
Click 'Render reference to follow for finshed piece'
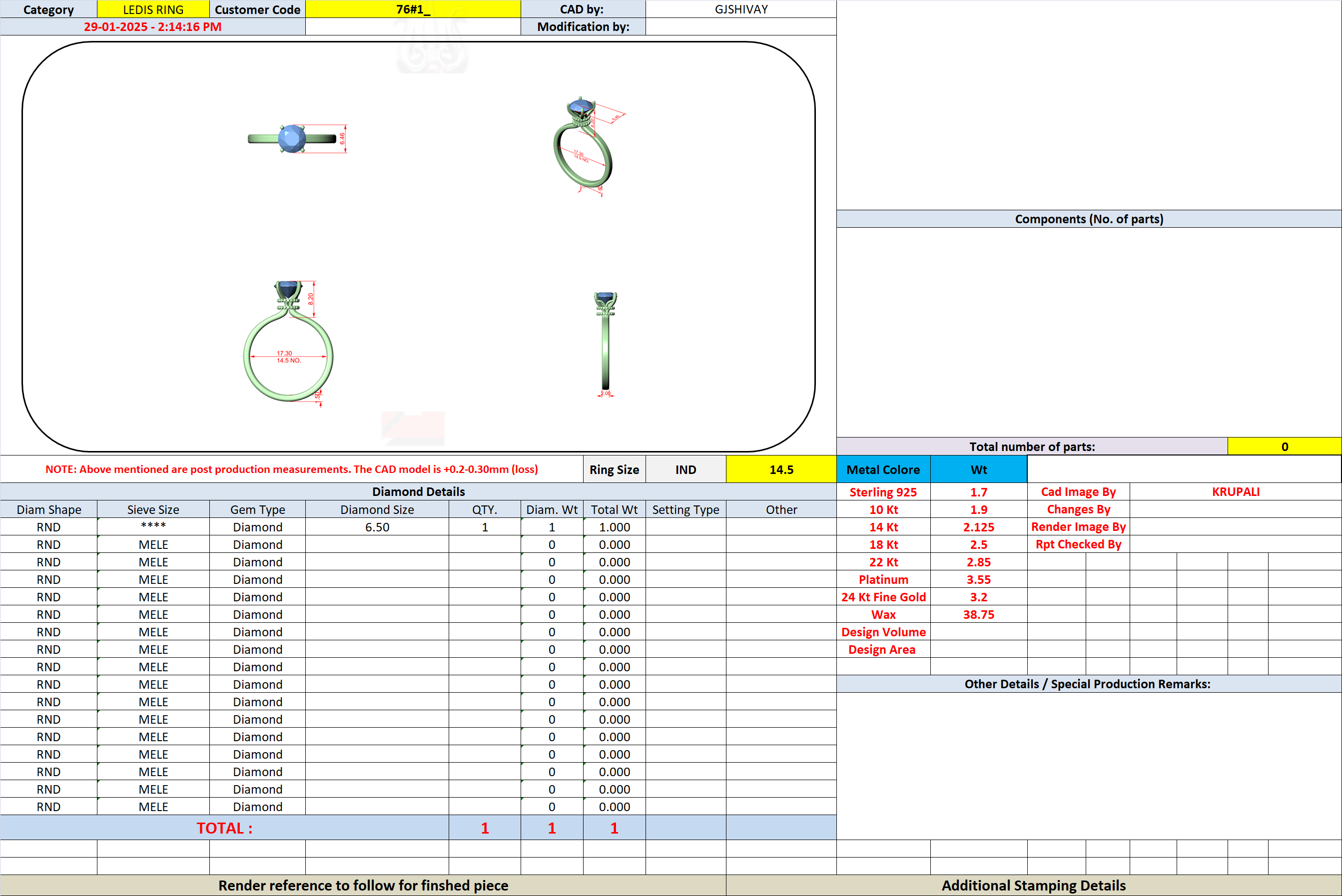(x=363, y=885)
